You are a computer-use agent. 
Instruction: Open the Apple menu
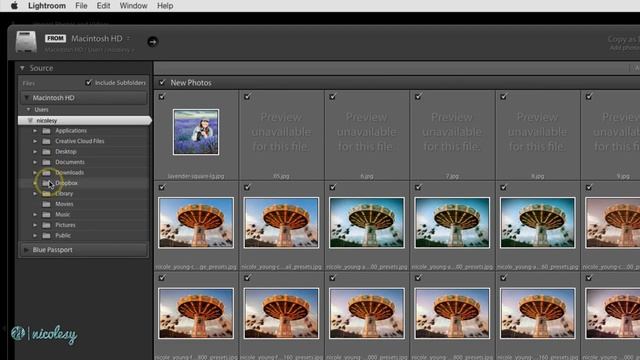tap(14, 6)
